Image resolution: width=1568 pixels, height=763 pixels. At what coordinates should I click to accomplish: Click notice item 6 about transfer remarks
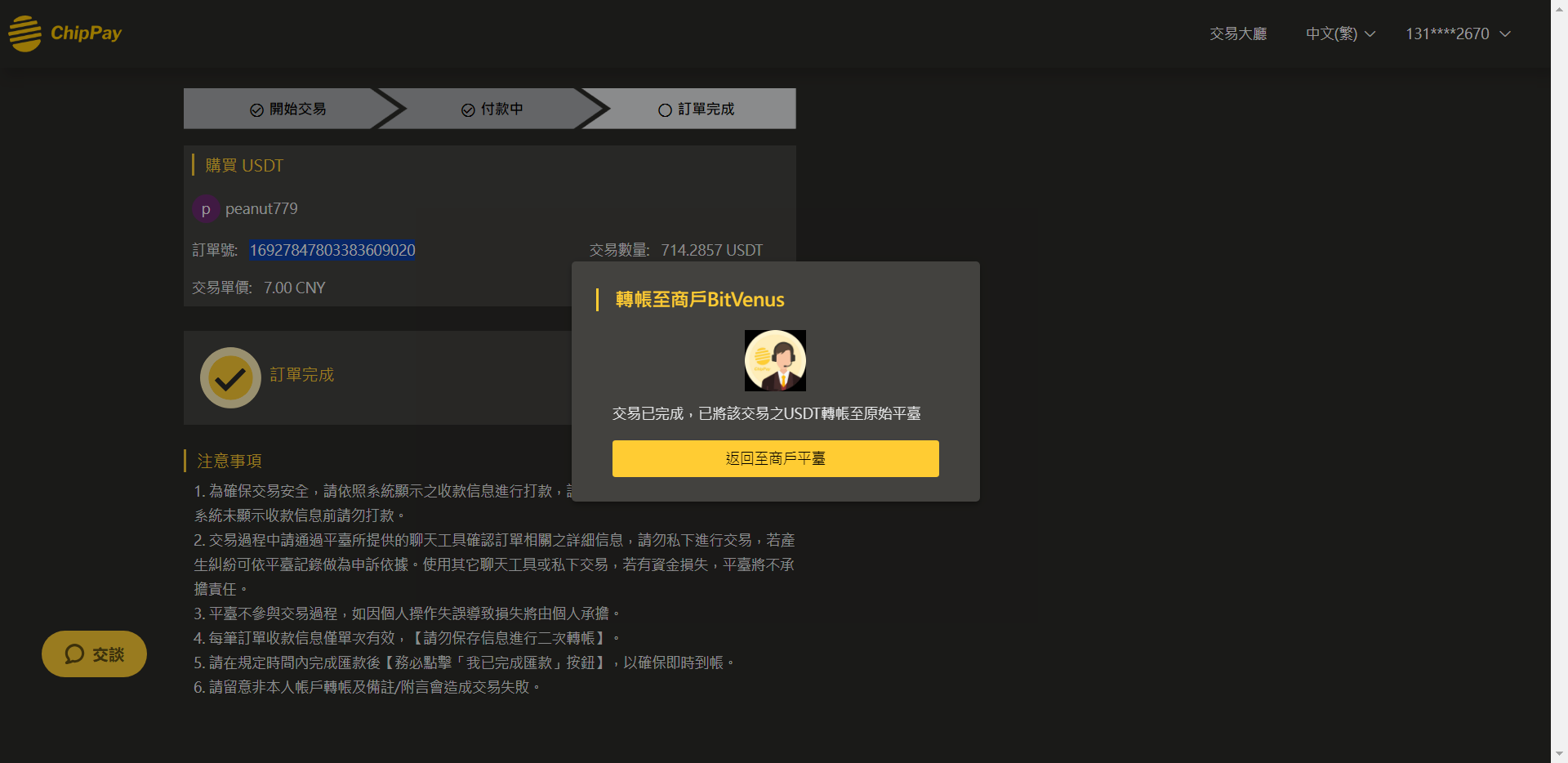367,687
